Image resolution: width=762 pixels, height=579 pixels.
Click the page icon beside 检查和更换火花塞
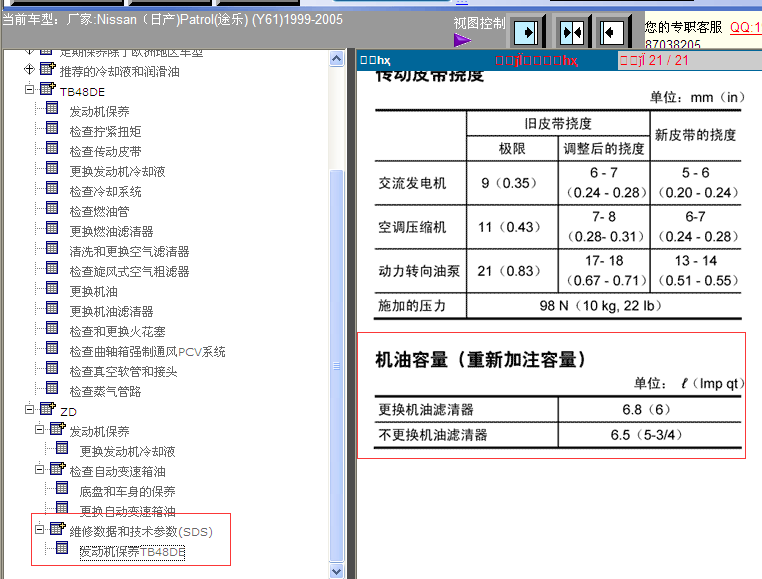tap(52, 328)
